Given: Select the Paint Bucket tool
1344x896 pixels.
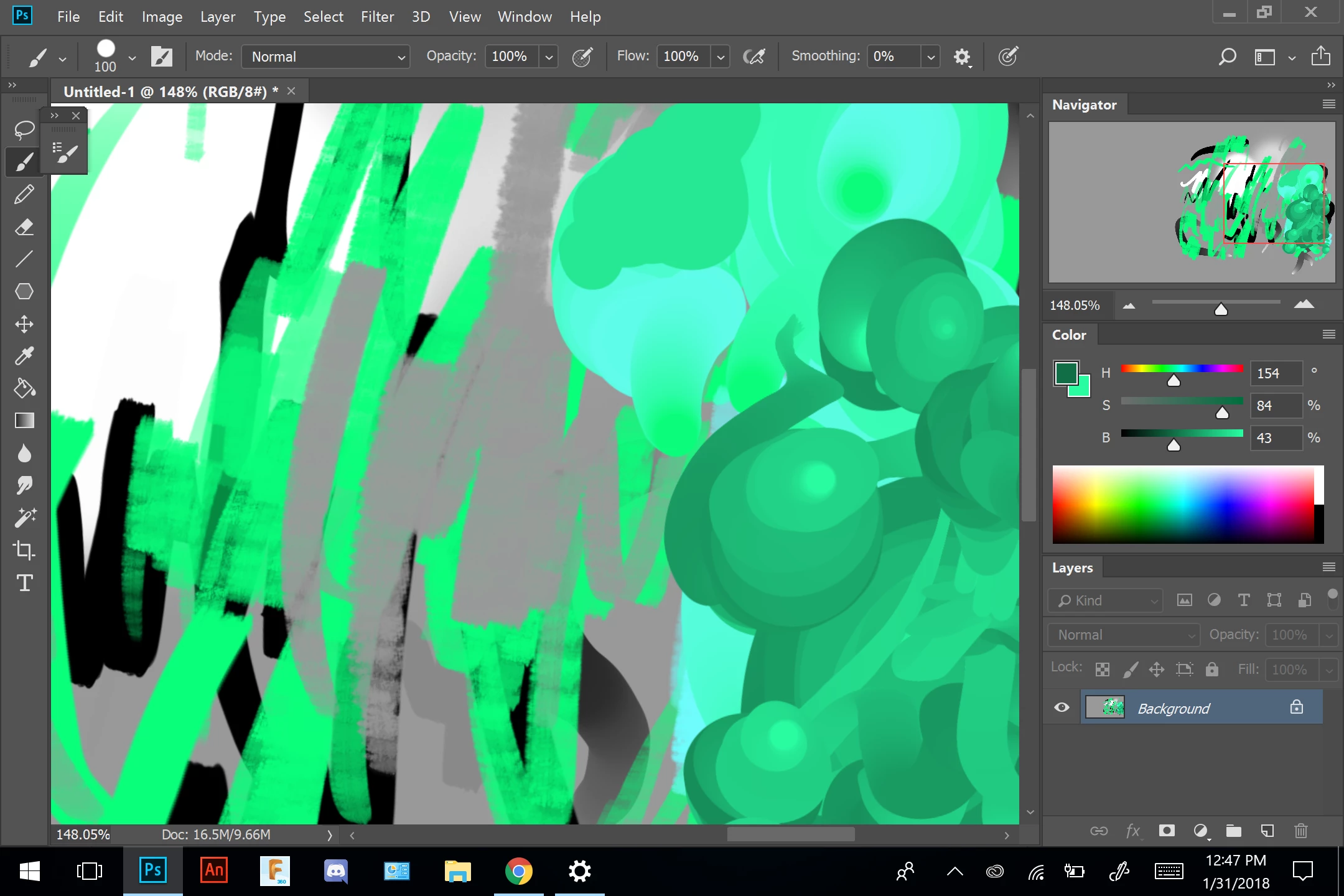Looking at the screenshot, I should click(x=24, y=388).
